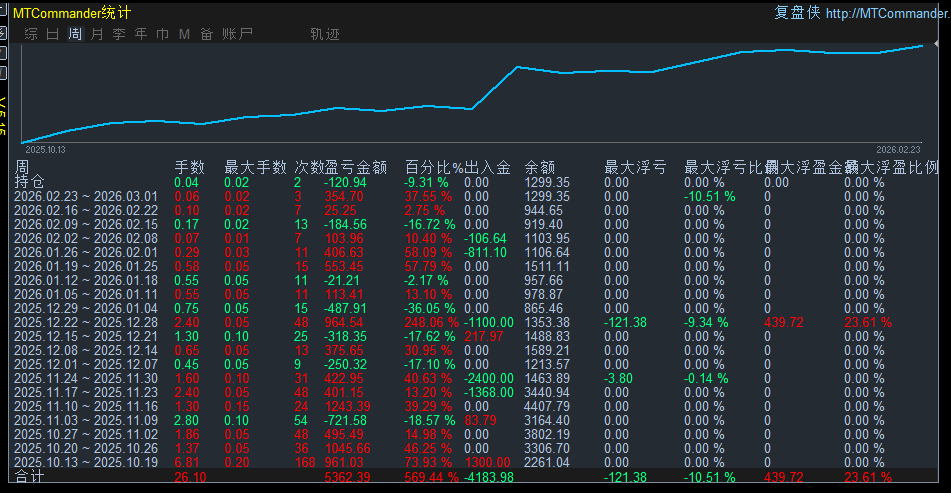Select row 2025.11.17 ~ 2025.11.23
This screenshot has width=951, height=493.
[86, 392]
